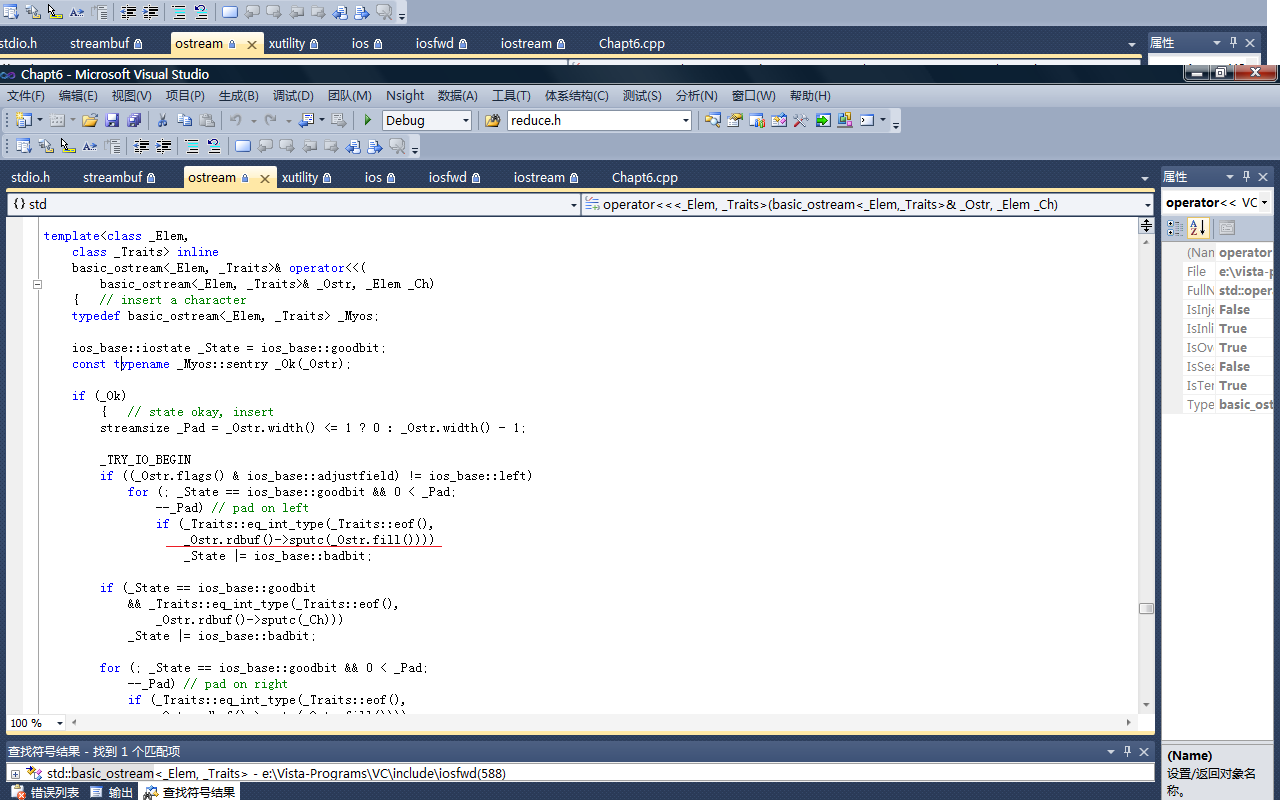1280x800 pixels.
Task: Open the properties object selector dropdown
Action: point(1265,202)
